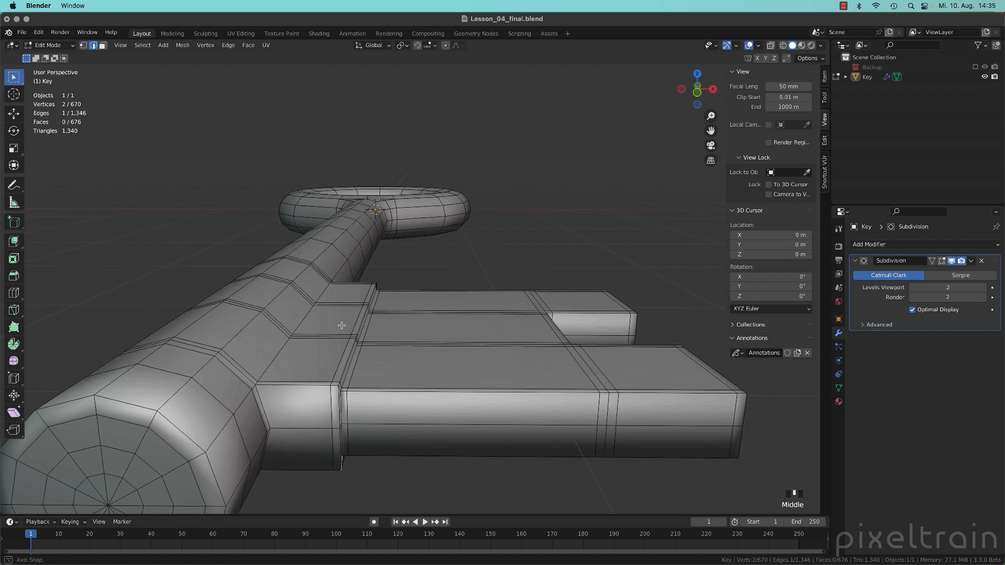Enable face select mode
1005x565 pixels.
pyautogui.click(x=103, y=45)
